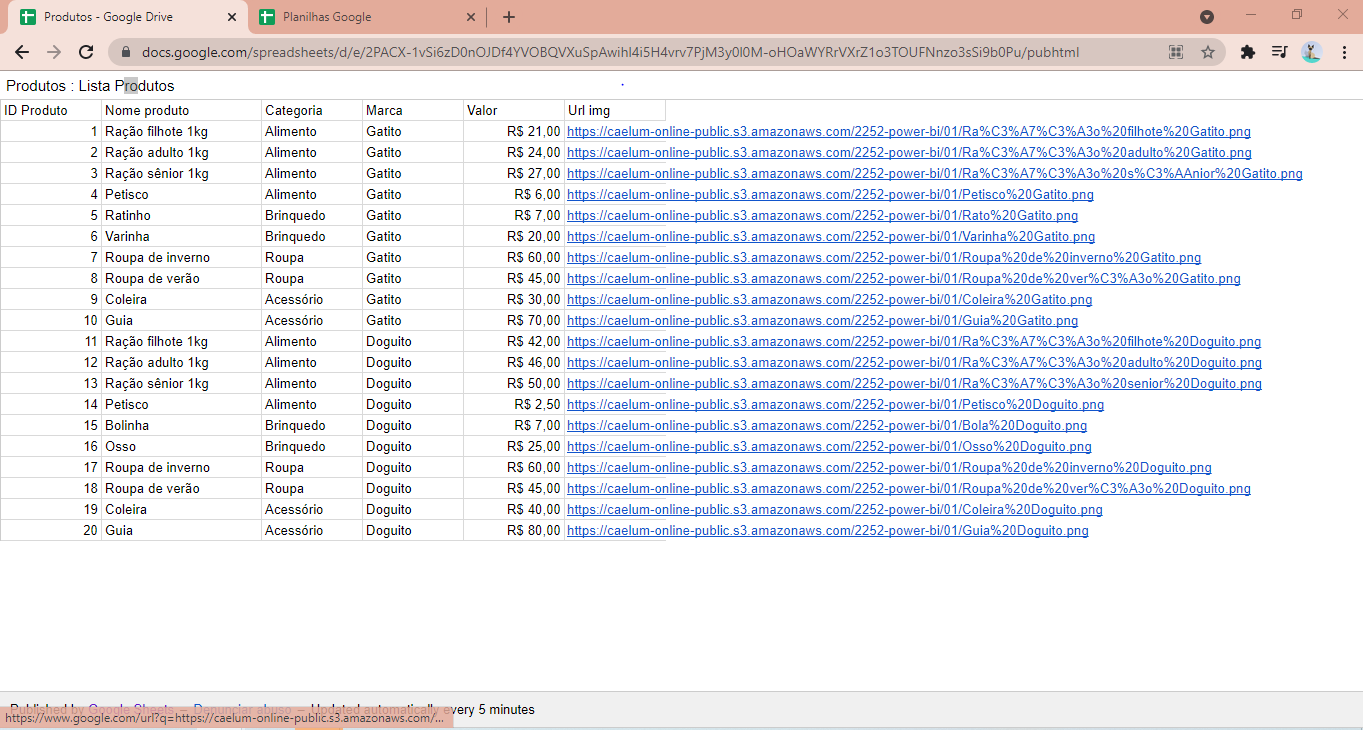Screen dimensions: 1363x730
Task: Open the Roupa de inverno Gatito link
Action: (x=884, y=257)
